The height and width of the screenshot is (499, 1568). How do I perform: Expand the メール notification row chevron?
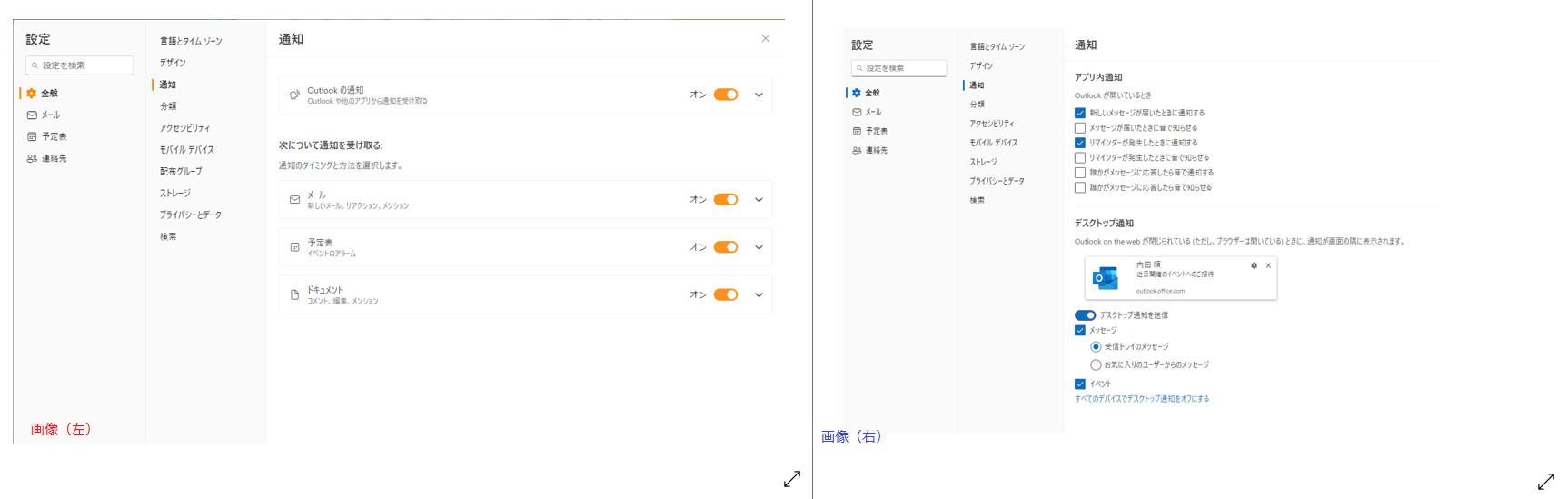759,200
